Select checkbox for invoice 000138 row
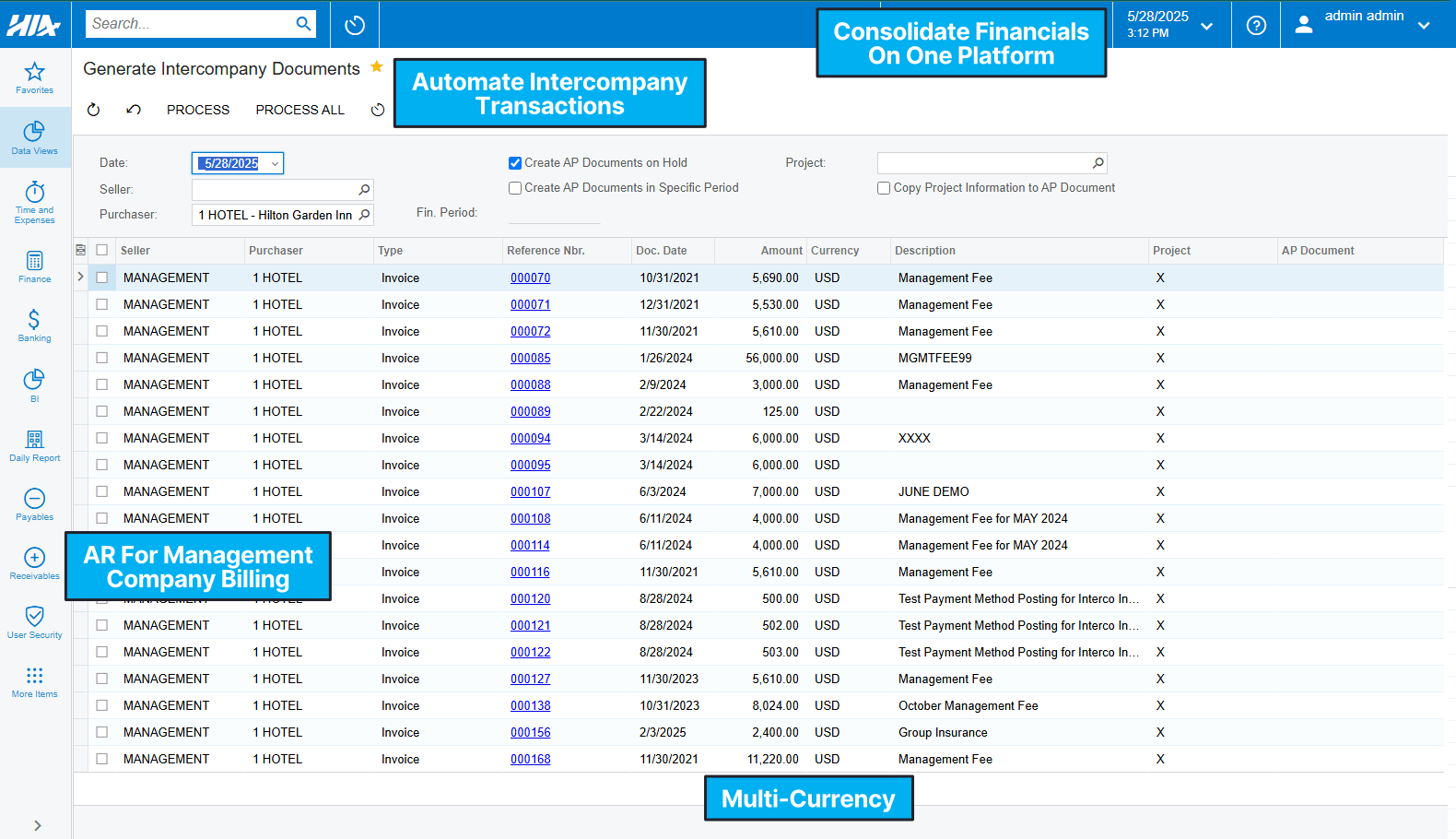 [102, 705]
